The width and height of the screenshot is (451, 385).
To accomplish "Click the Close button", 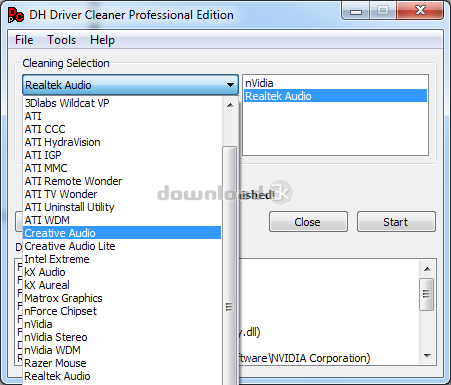I will coord(308,222).
